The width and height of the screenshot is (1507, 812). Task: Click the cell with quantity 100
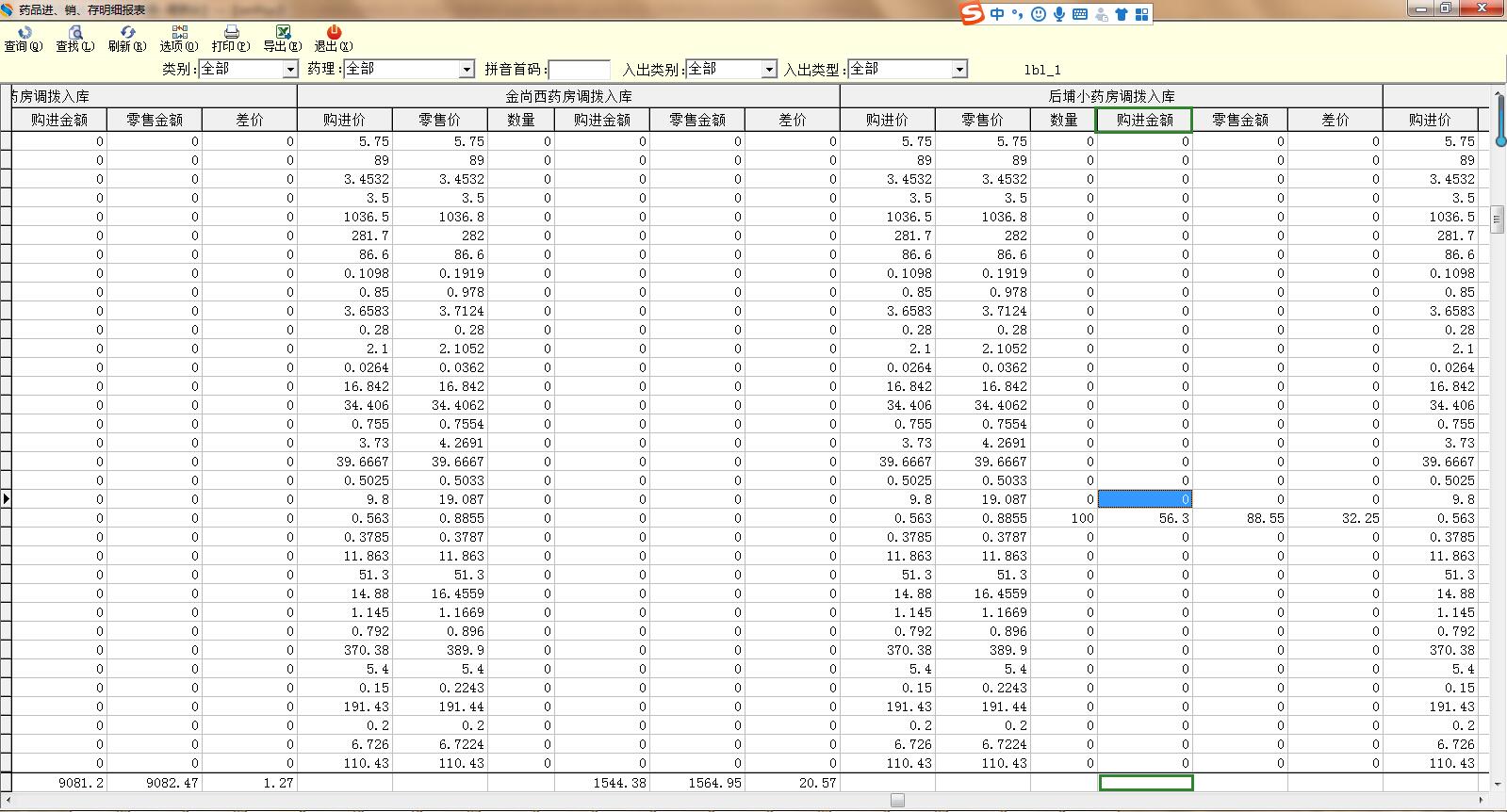1063,518
